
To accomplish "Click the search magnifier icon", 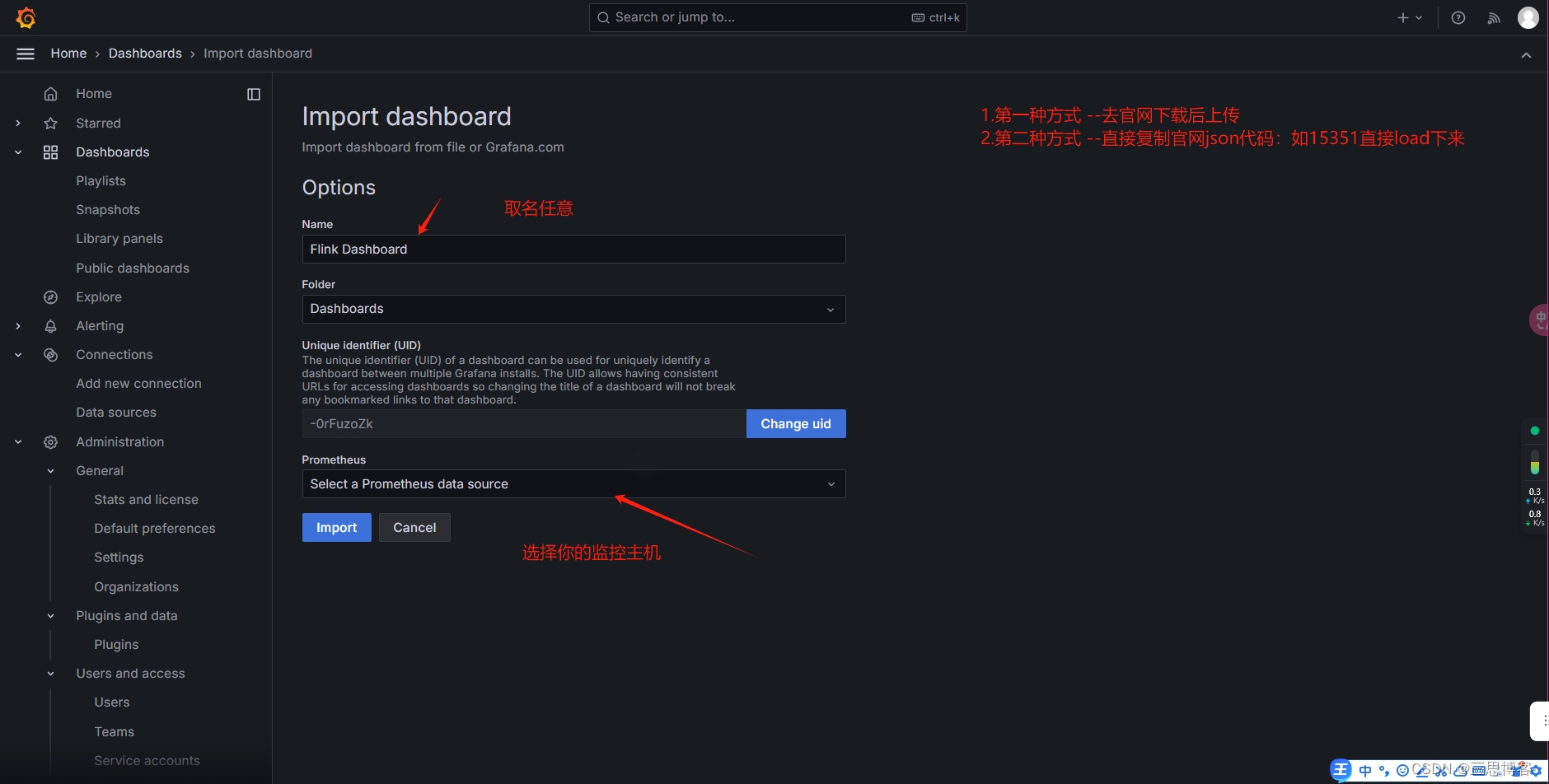I will (603, 17).
